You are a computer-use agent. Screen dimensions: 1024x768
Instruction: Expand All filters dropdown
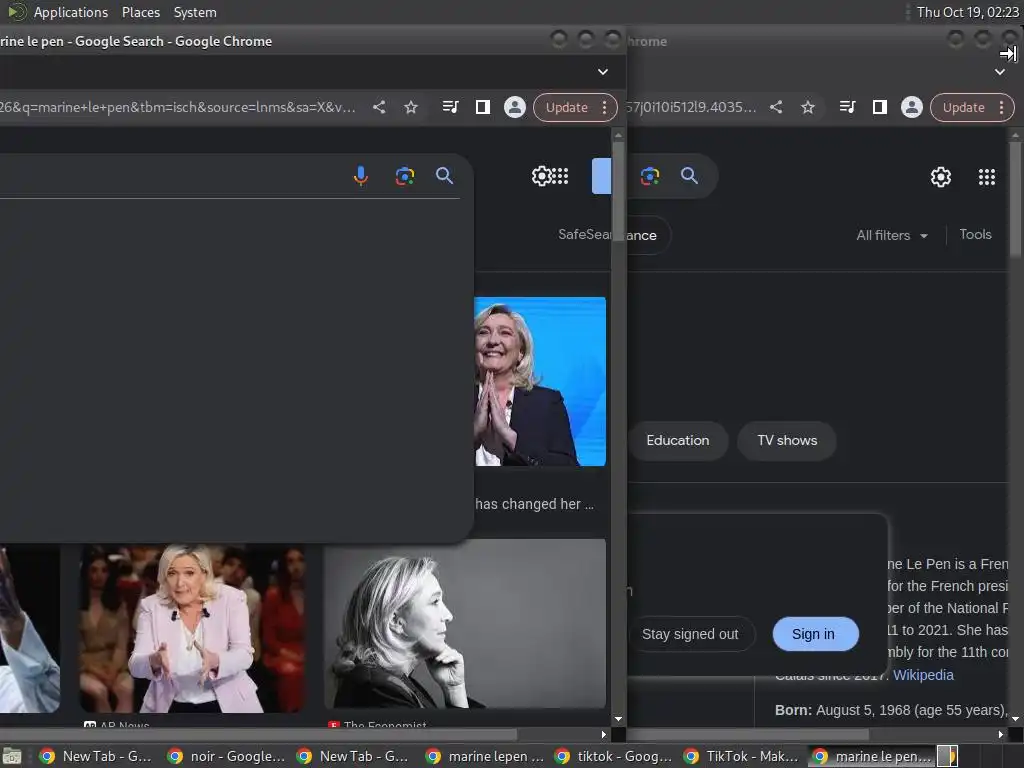(892, 235)
